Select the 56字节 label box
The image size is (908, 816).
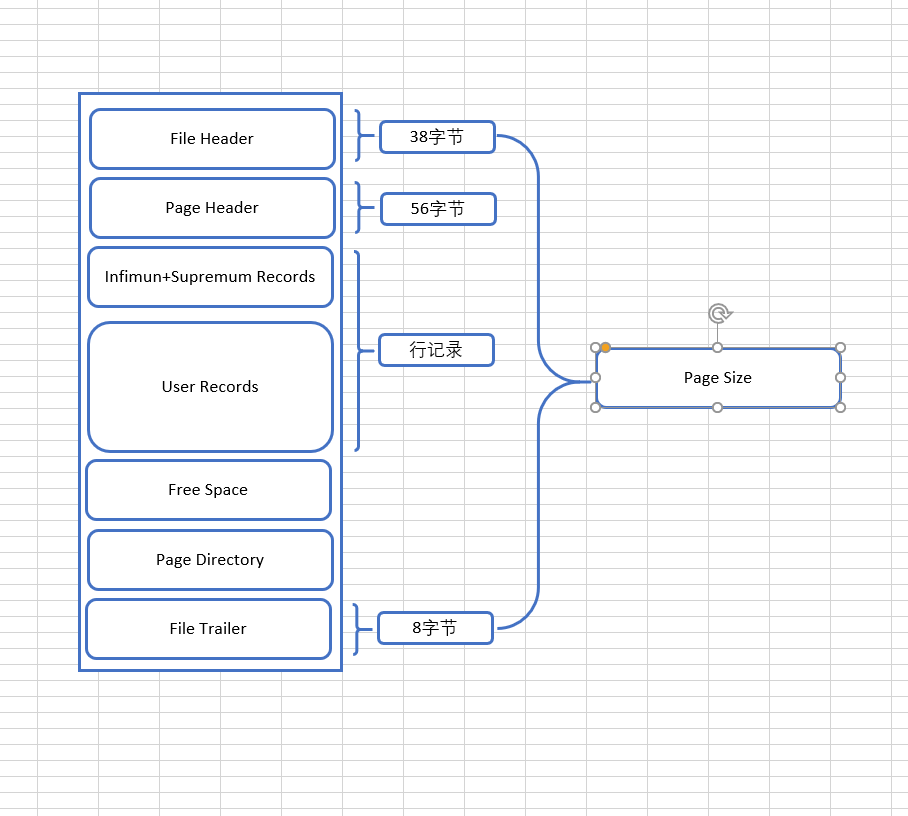pos(438,208)
